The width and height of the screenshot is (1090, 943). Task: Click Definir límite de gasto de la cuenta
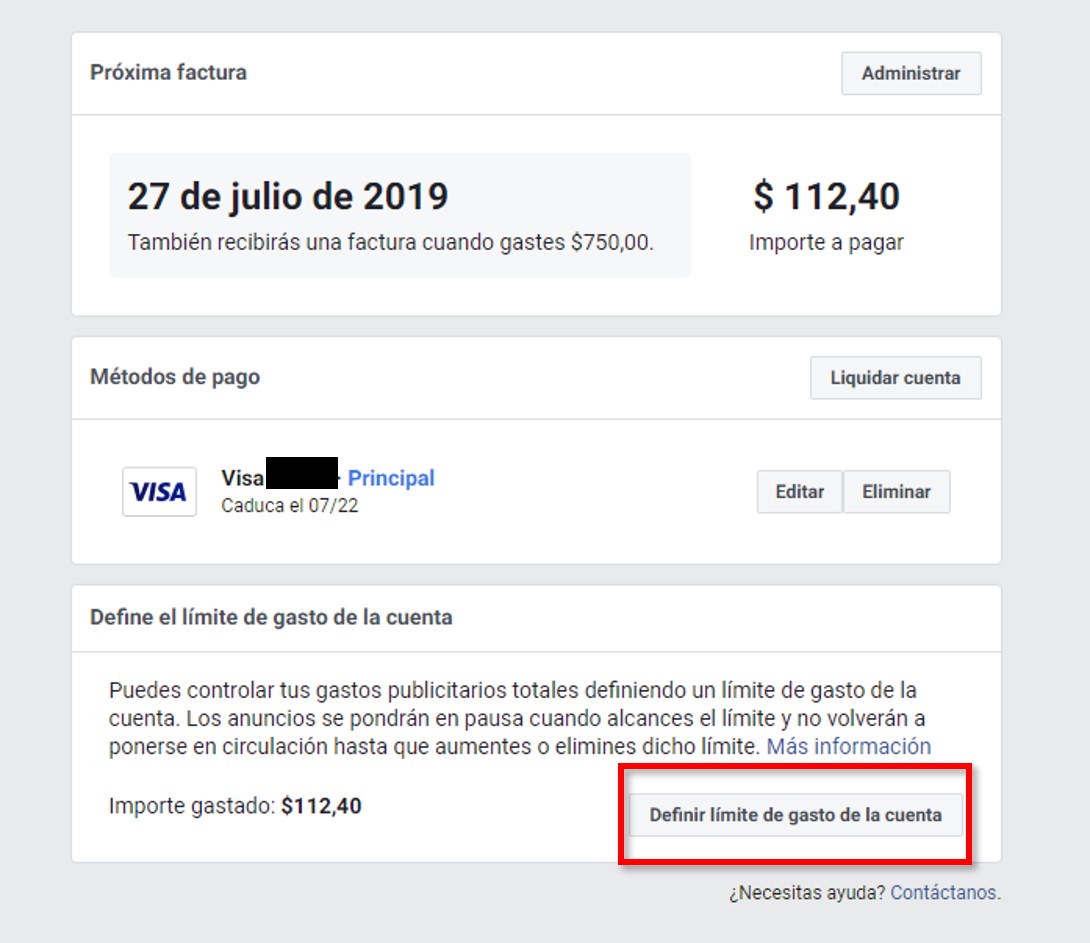coord(795,814)
